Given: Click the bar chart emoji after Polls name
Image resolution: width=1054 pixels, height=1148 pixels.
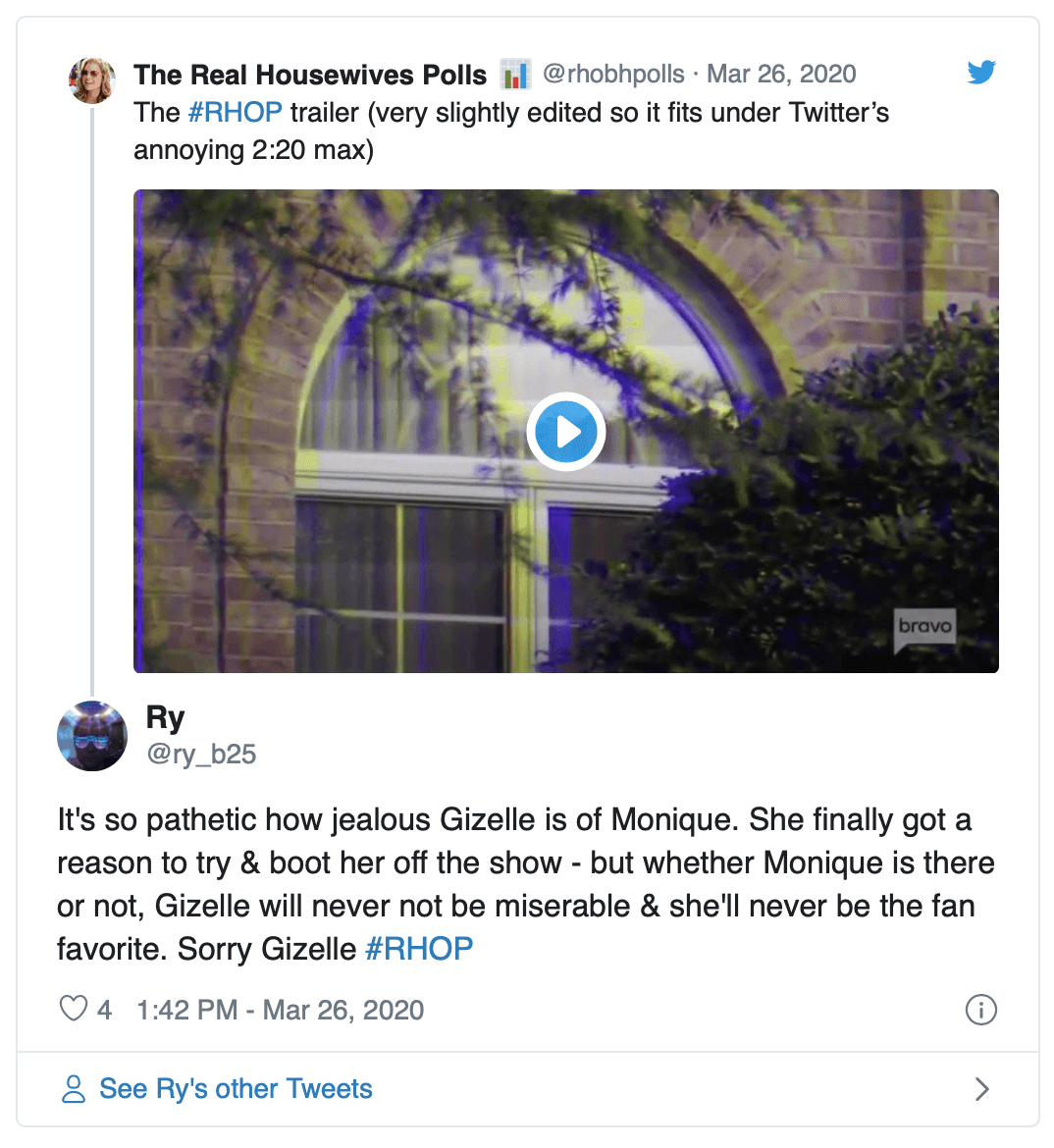Looking at the screenshot, I should (515, 75).
